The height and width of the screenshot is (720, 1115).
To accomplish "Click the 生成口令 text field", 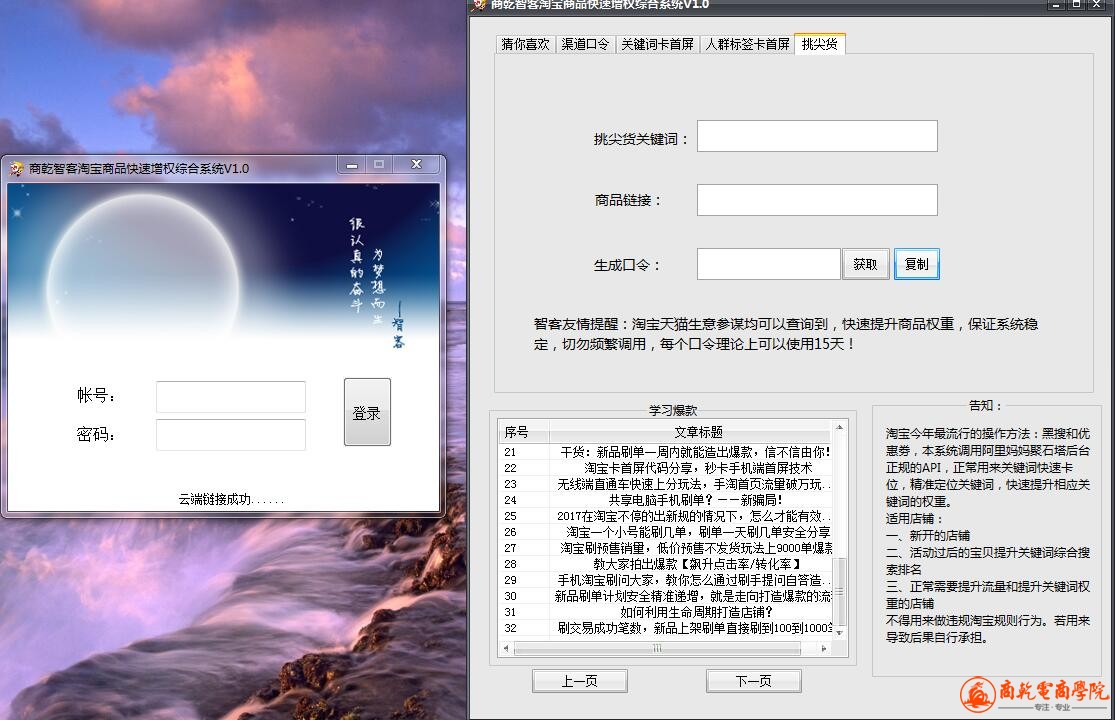I will (769, 264).
